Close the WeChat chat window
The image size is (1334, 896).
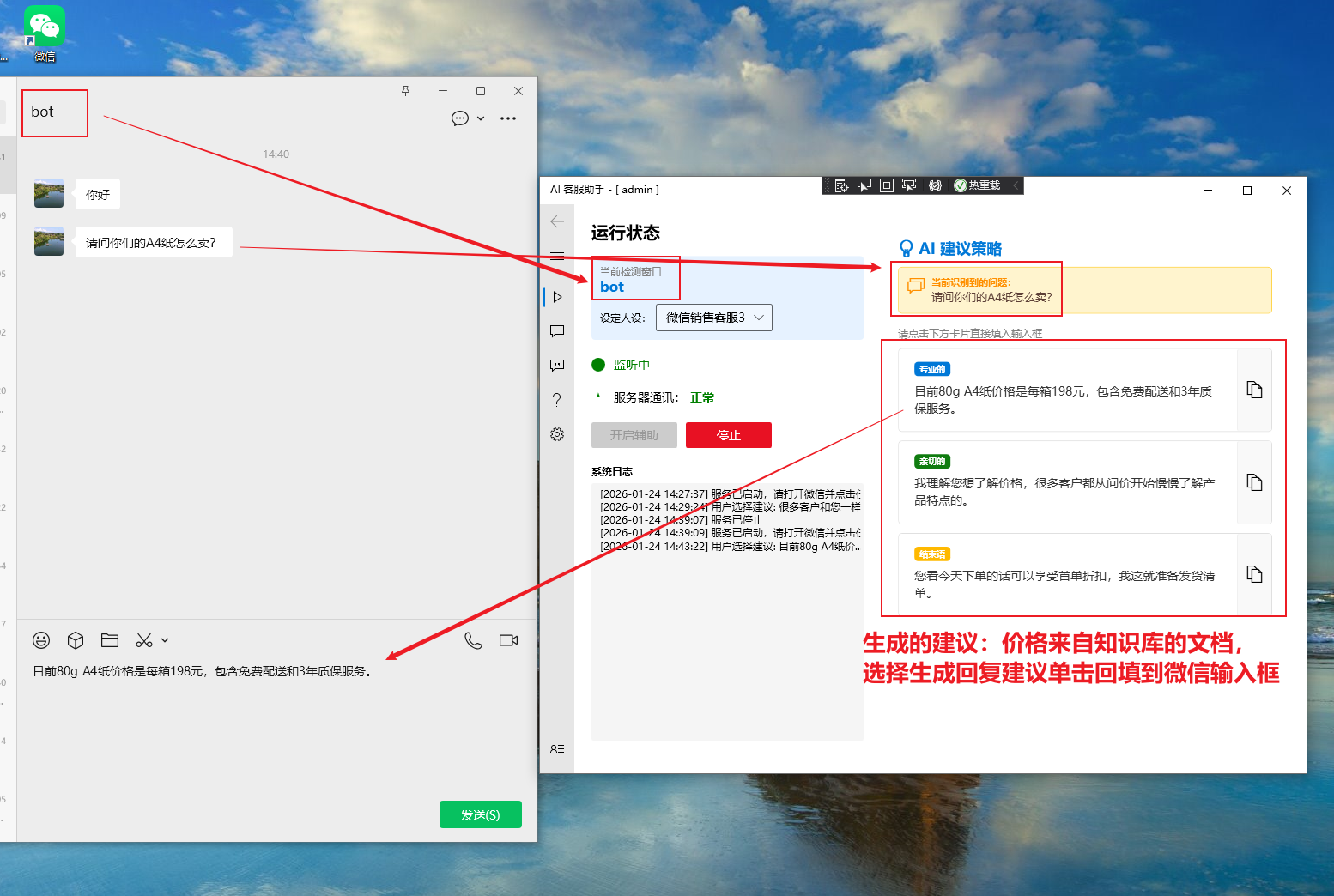[x=518, y=91]
